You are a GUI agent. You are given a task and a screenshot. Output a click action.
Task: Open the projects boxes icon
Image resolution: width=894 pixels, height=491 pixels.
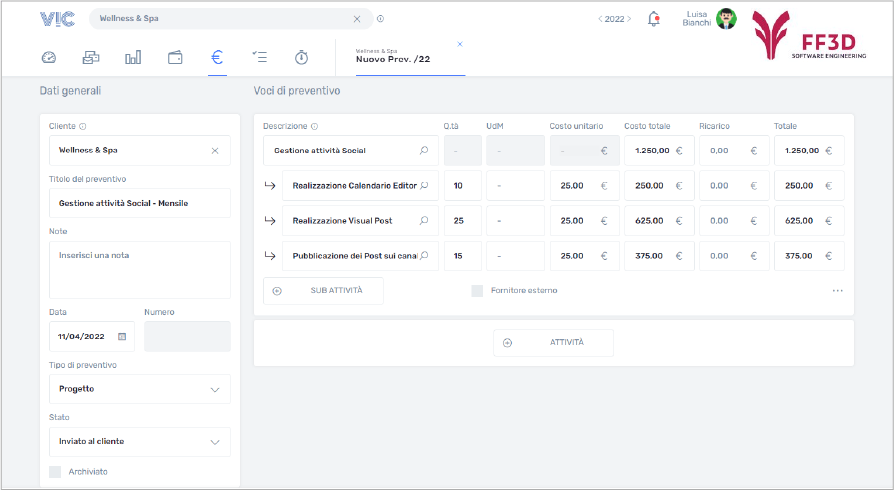(x=91, y=58)
